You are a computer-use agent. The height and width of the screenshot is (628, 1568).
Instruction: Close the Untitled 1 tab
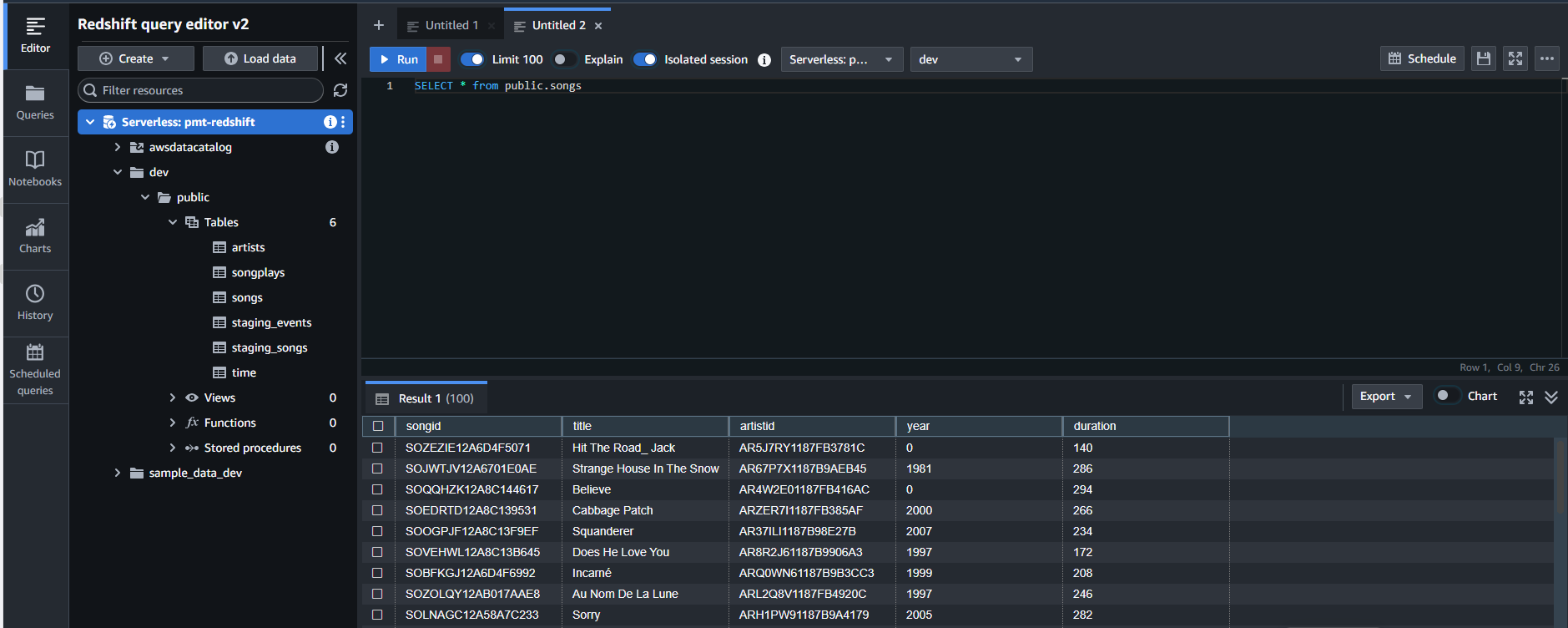[x=492, y=26]
